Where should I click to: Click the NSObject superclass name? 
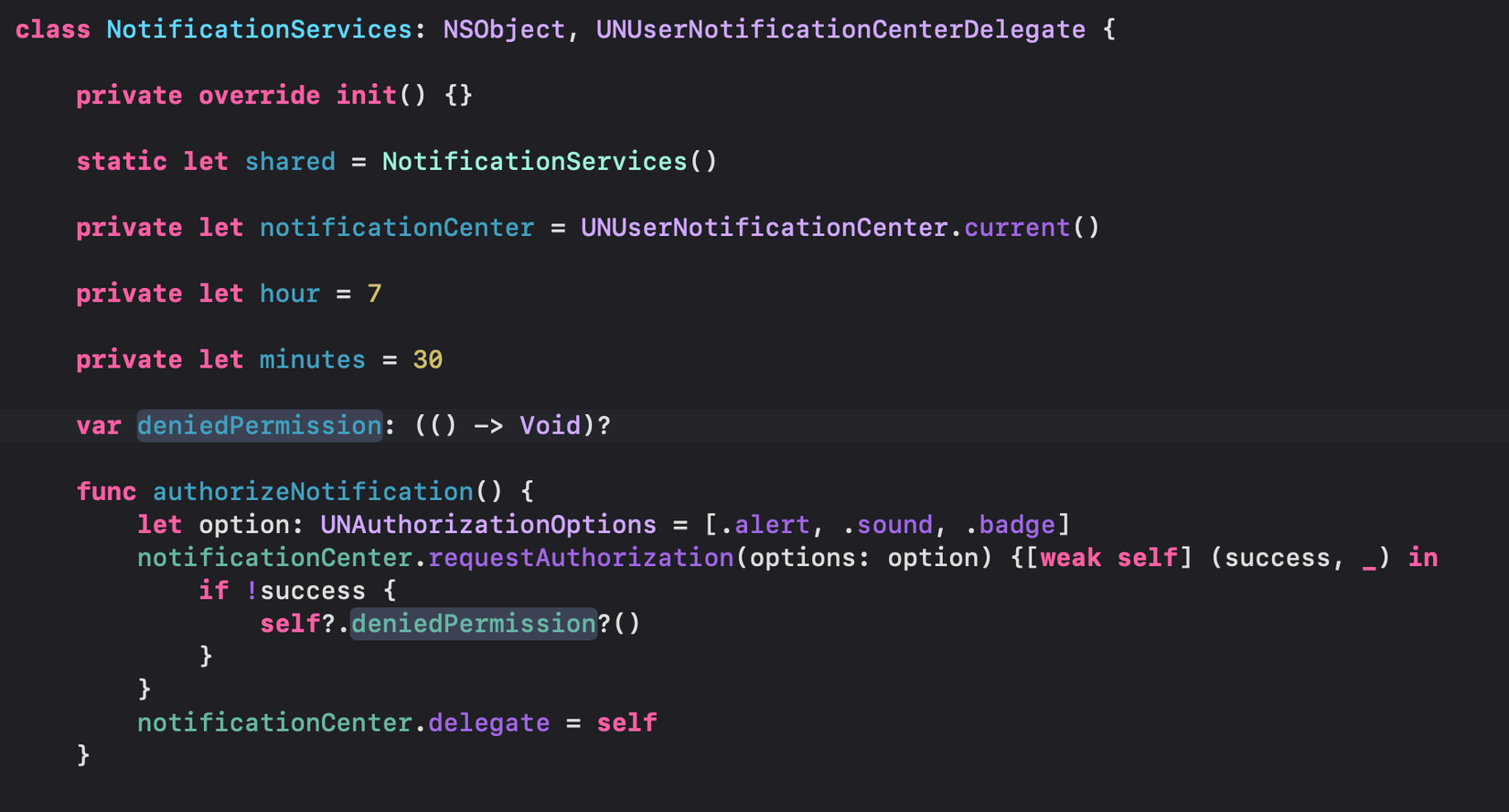(x=504, y=30)
